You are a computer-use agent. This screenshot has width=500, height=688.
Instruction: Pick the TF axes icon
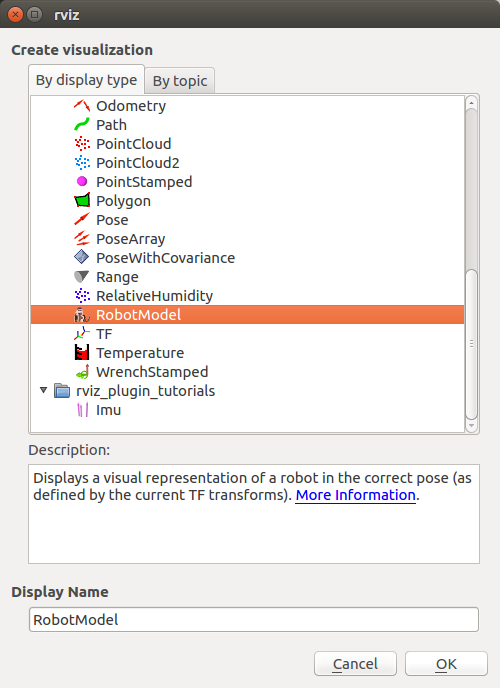(82, 334)
